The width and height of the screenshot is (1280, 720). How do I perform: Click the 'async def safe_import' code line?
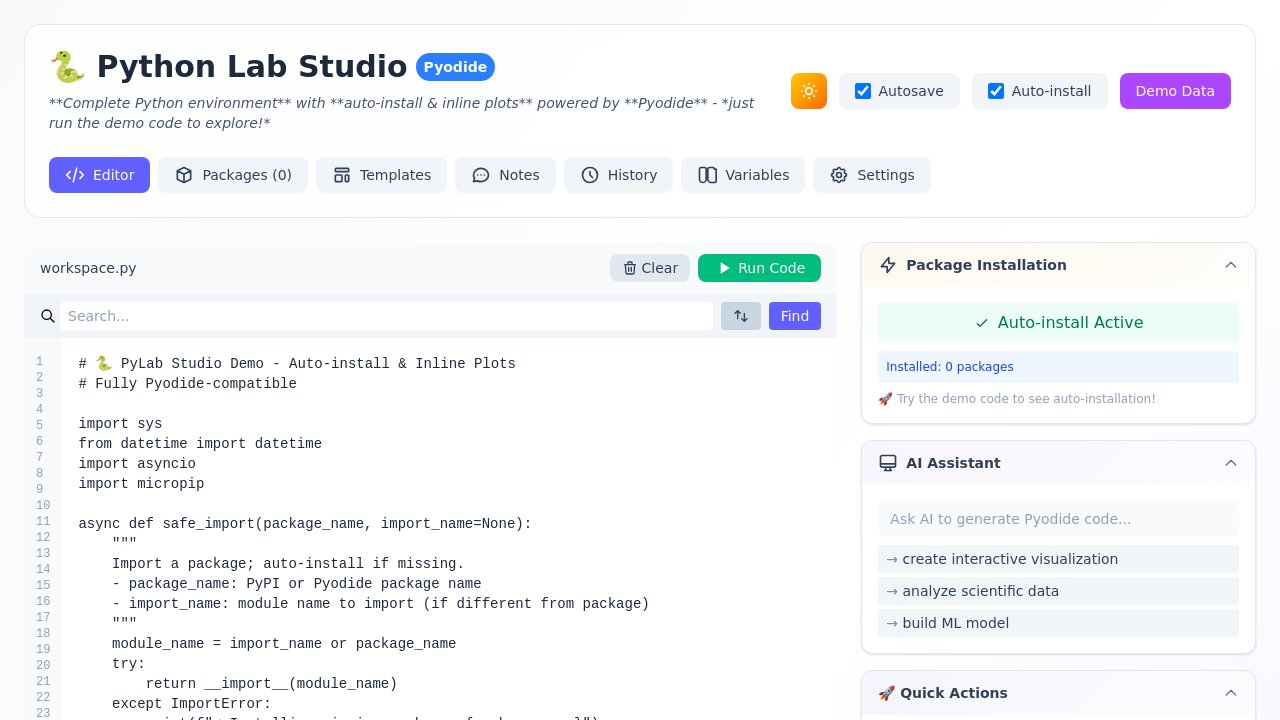click(305, 524)
